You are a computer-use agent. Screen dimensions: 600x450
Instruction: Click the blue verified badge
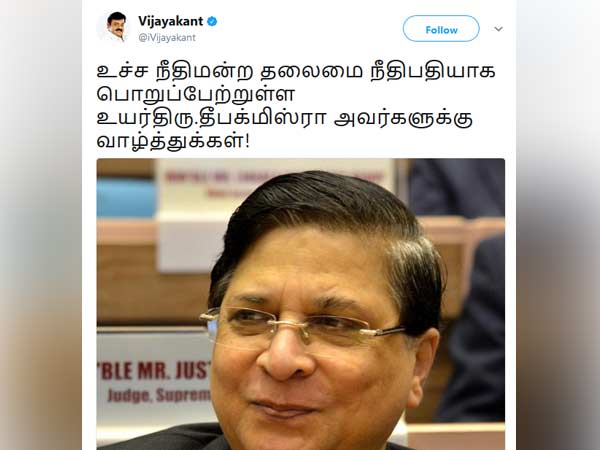[212, 21]
